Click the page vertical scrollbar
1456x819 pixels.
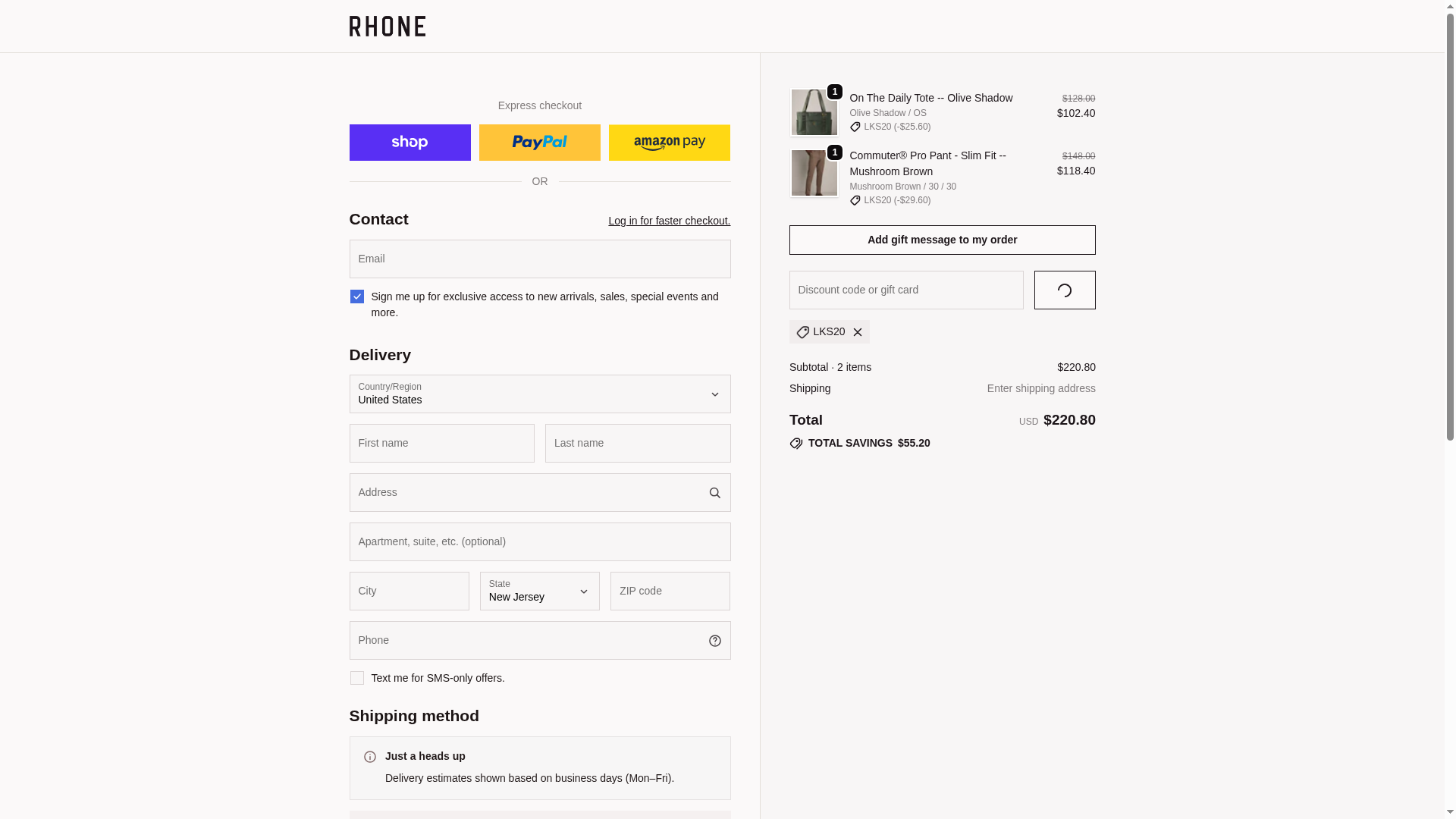(1450, 227)
